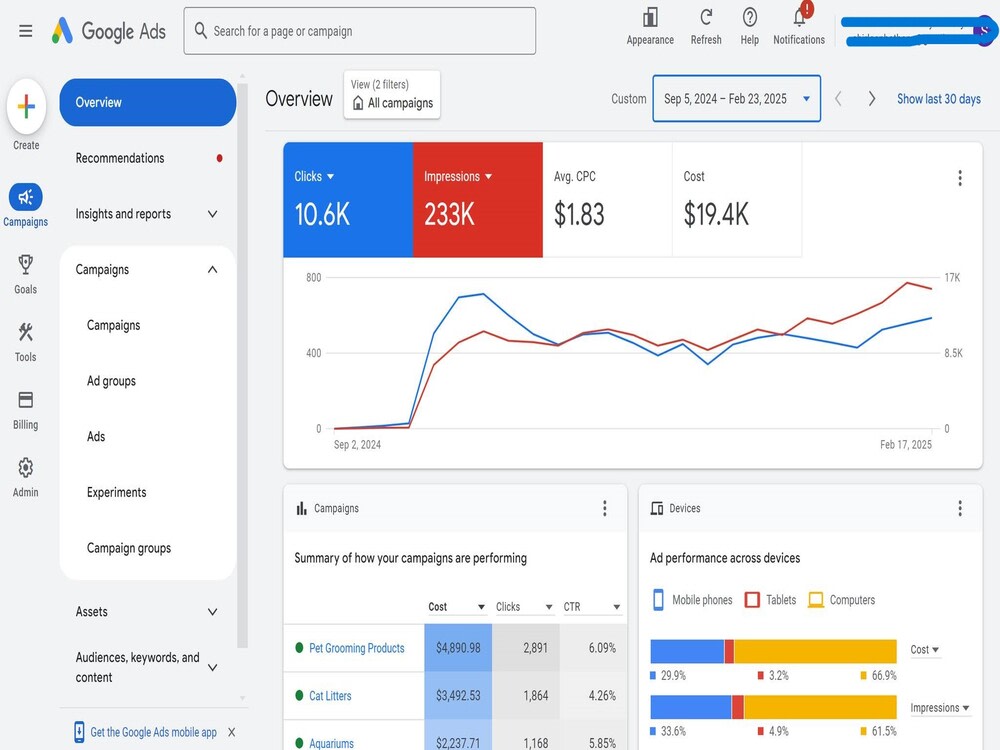The height and width of the screenshot is (750, 1000).
Task: Collapse the Campaigns sidebar section
Action: (x=212, y=270)
